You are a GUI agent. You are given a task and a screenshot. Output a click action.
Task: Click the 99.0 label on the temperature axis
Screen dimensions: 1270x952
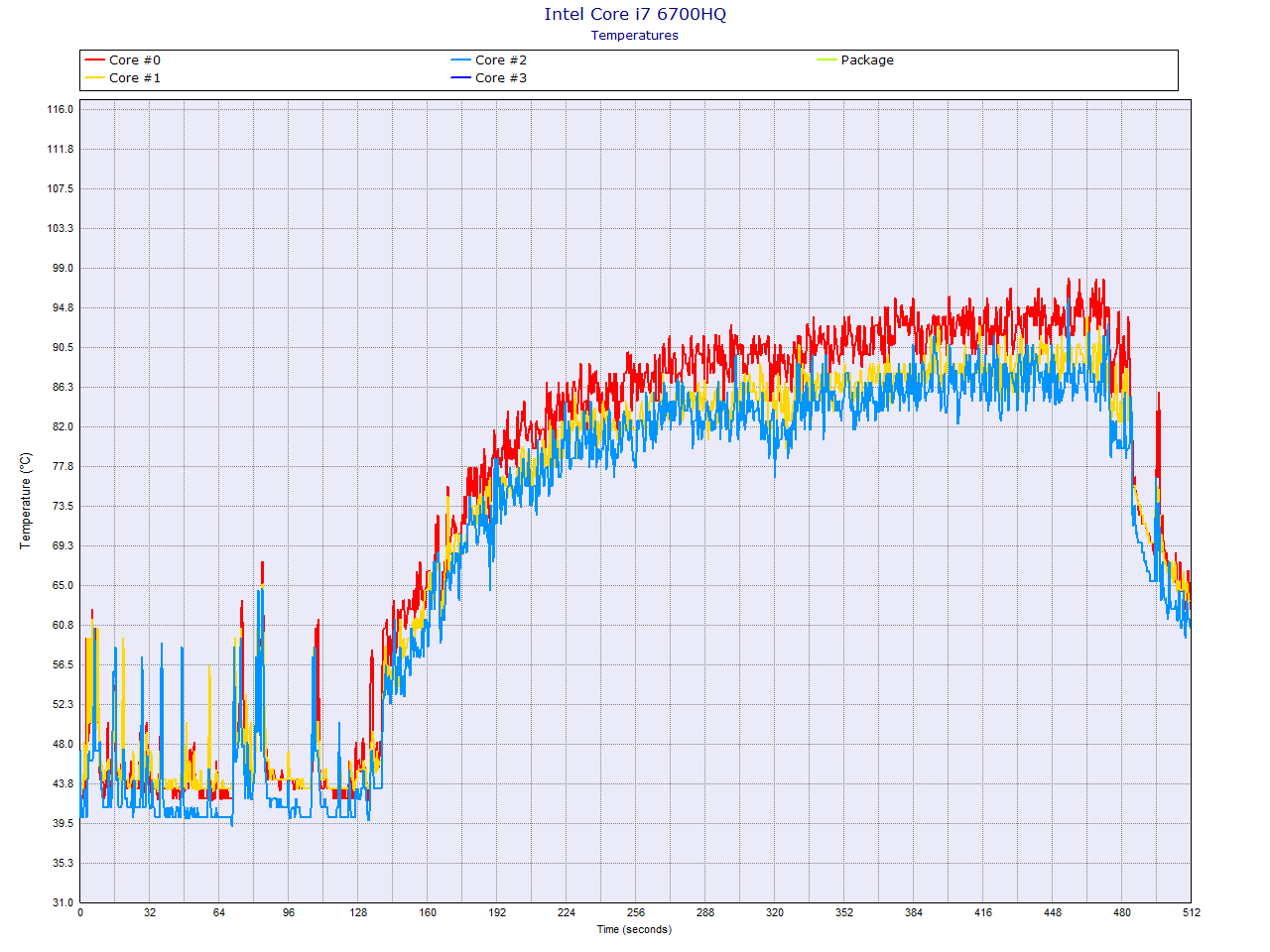pyautogui.click(x=63, y=268)
